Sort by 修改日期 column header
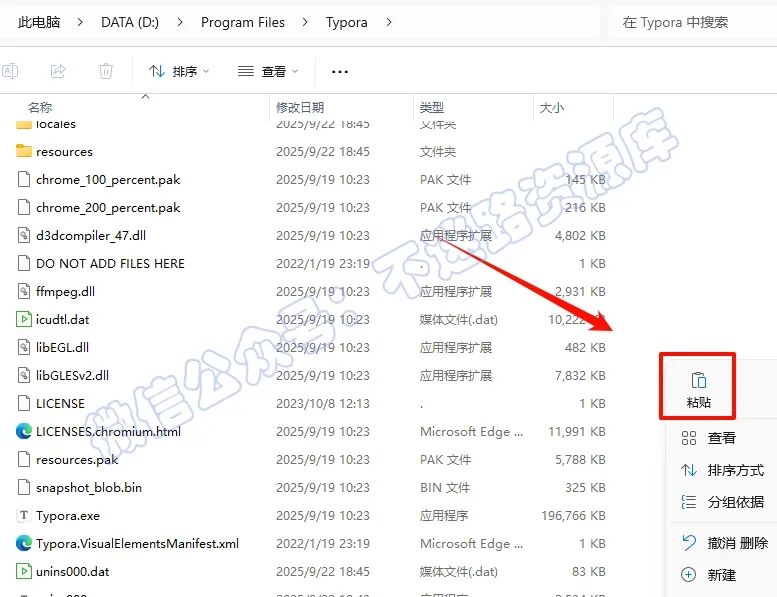777x597 pixels. pyautogui.click(x=300, y=108)
